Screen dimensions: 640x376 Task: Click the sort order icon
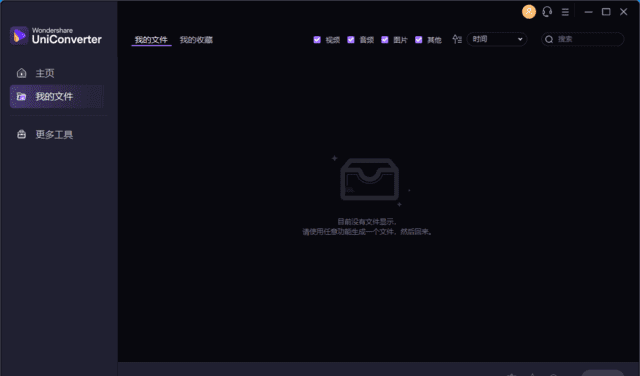click(x=457, y=39)
